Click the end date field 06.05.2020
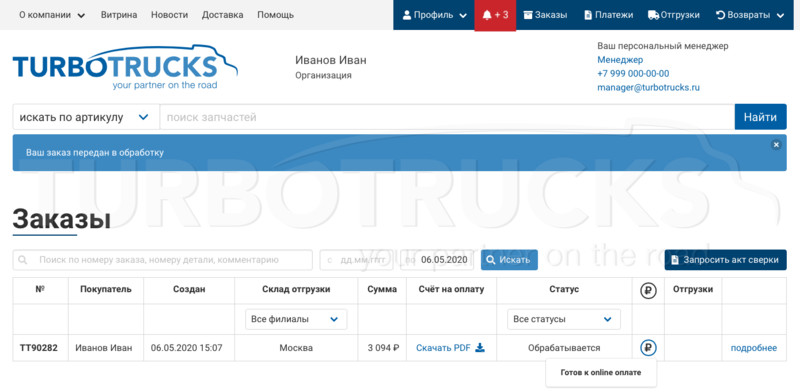The height and width of the screenshot is (389, 800). pos(437,260)
